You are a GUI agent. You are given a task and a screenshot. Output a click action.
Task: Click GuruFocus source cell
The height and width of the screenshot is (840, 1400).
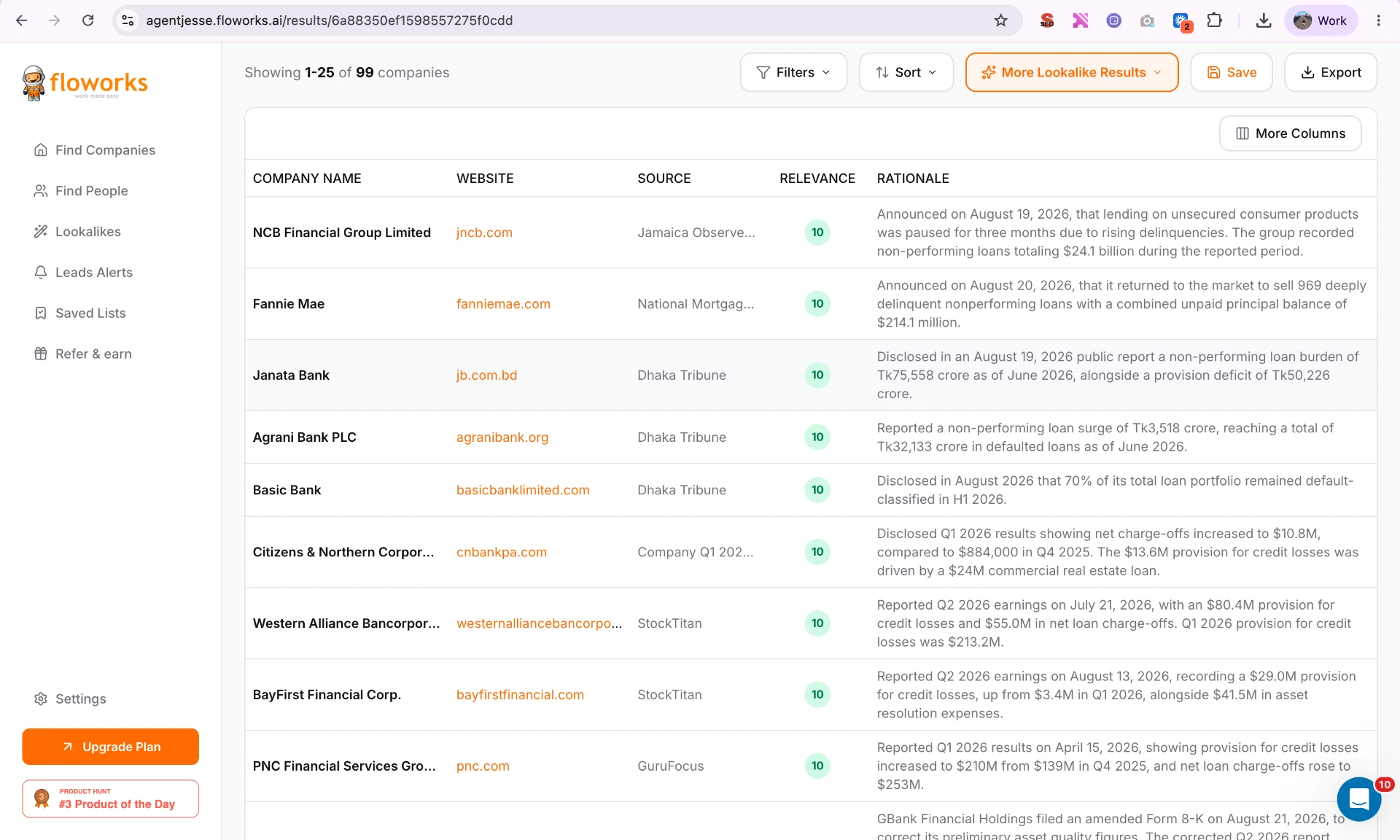tap(671, 766)
